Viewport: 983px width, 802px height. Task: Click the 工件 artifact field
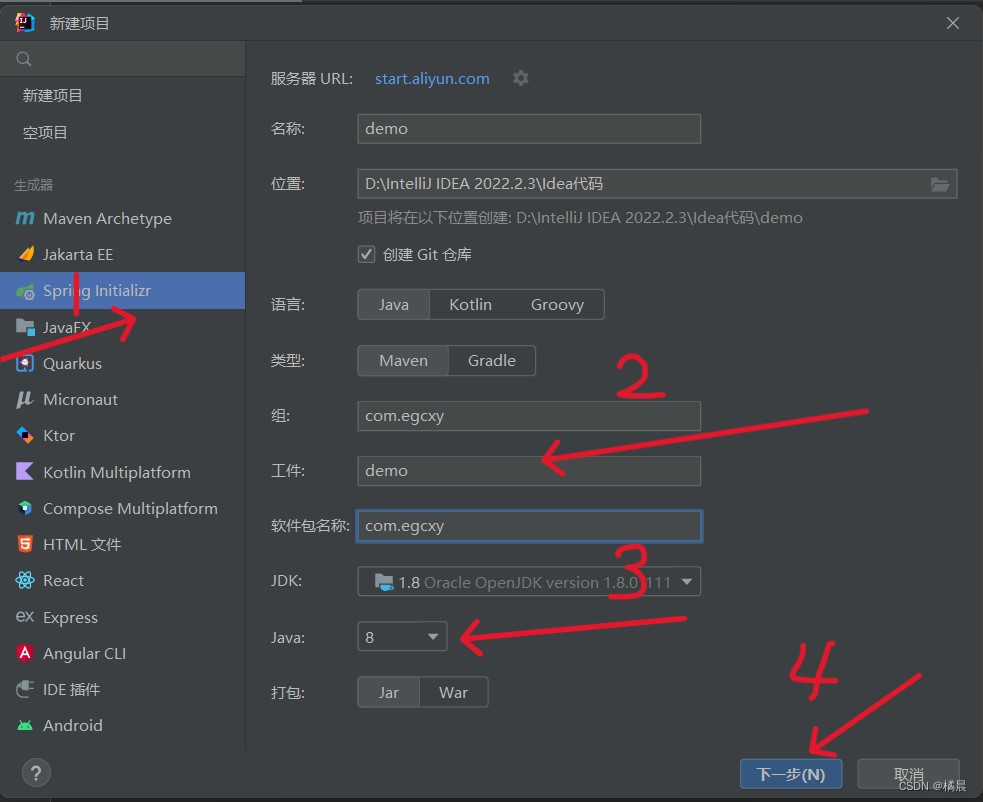click(x=528, y=470)
